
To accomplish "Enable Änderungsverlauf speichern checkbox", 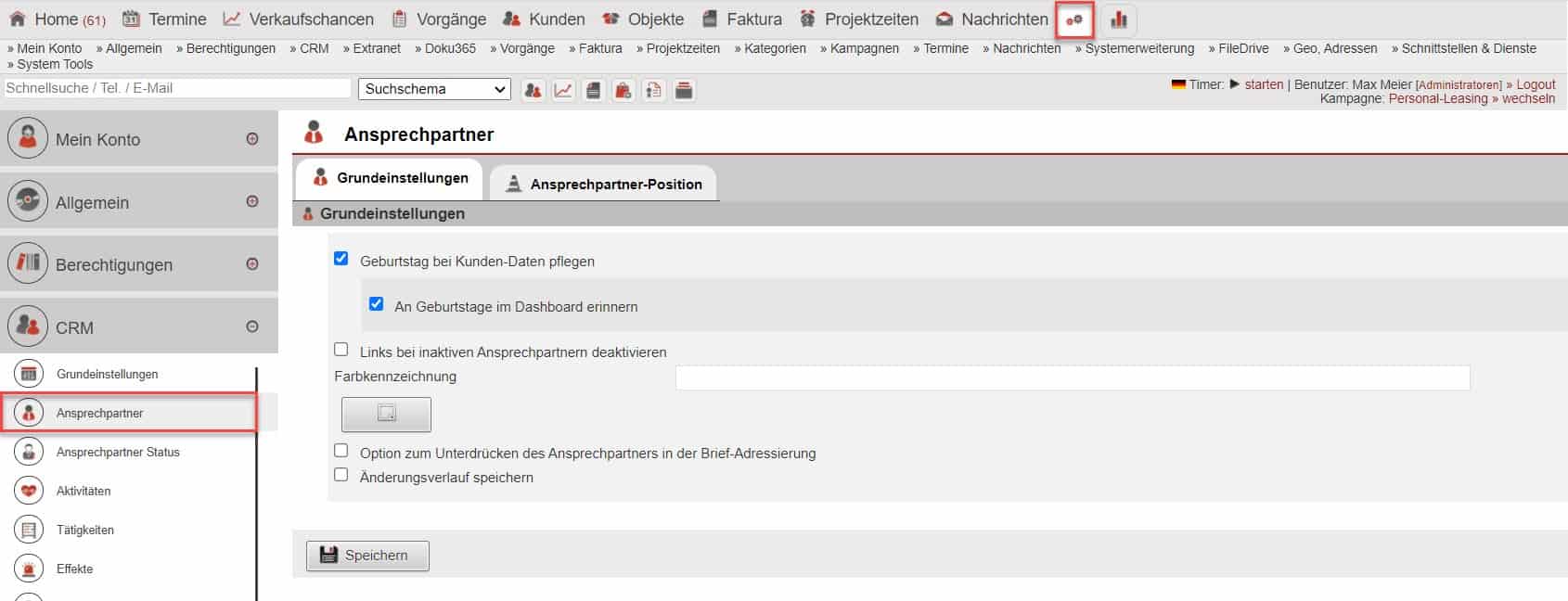I will pos(341,475).
